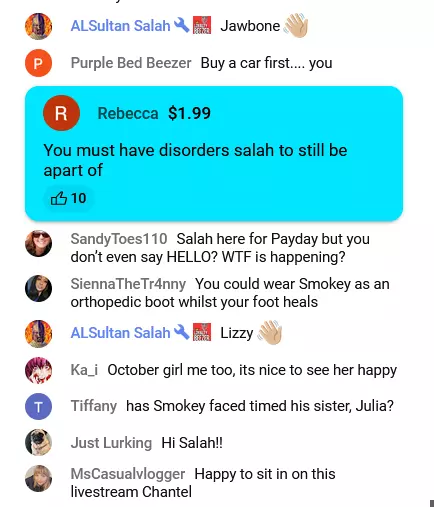Click the thumbs-up like icon on Rebecca's Super Chat

(x=59, y=198)
